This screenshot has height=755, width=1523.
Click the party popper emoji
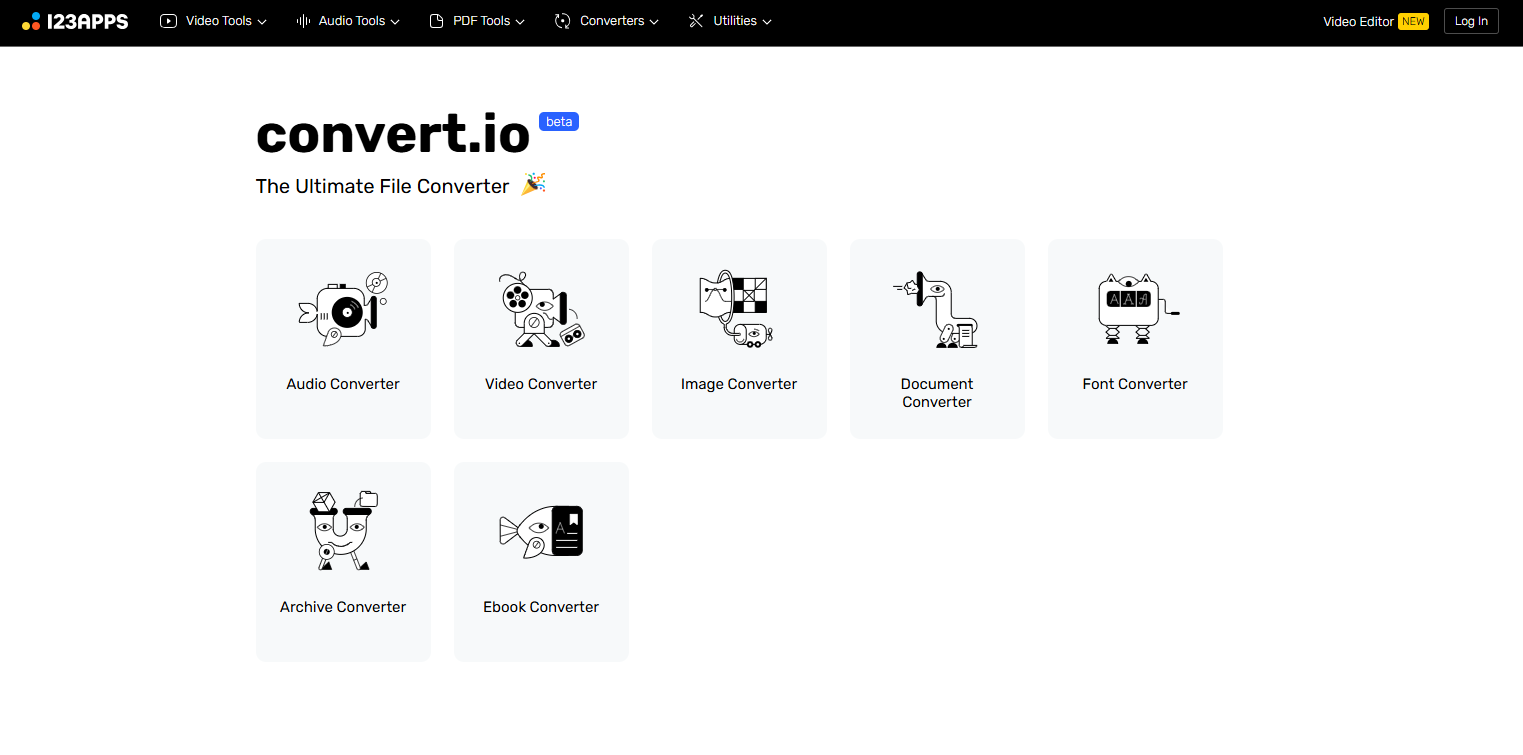[534, 184]
